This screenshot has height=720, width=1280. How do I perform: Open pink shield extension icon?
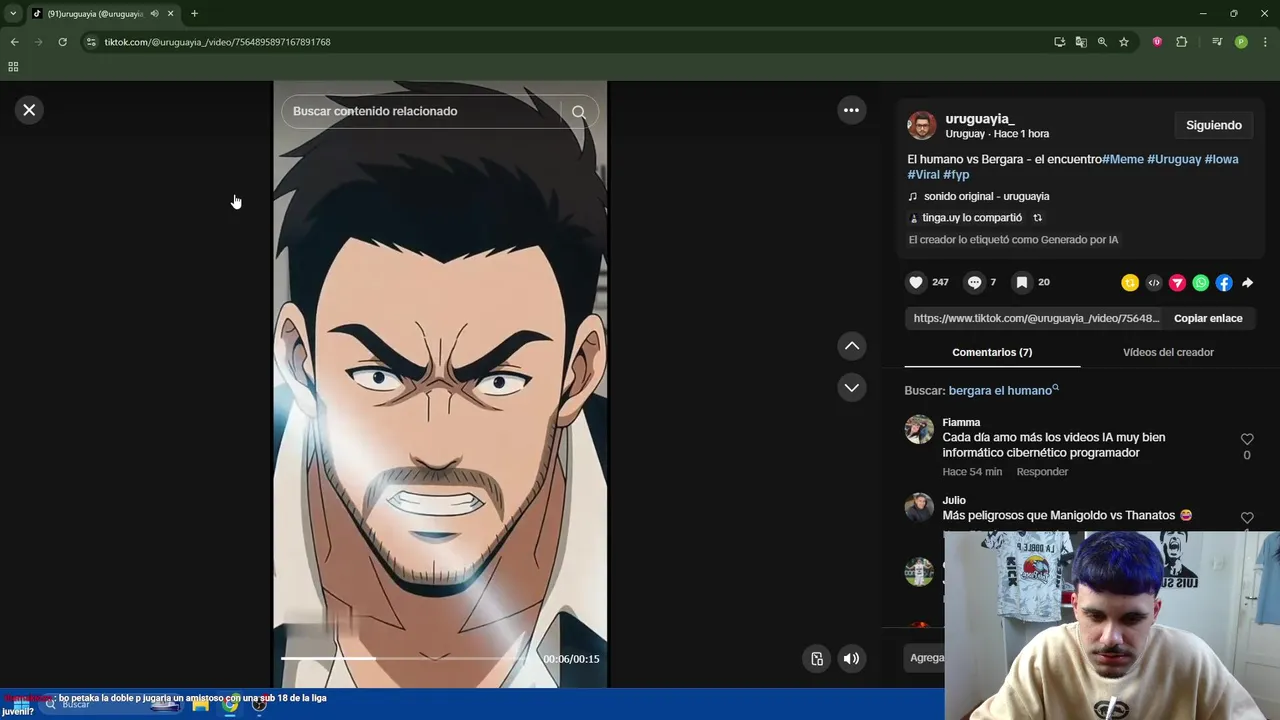[1157, 42]
